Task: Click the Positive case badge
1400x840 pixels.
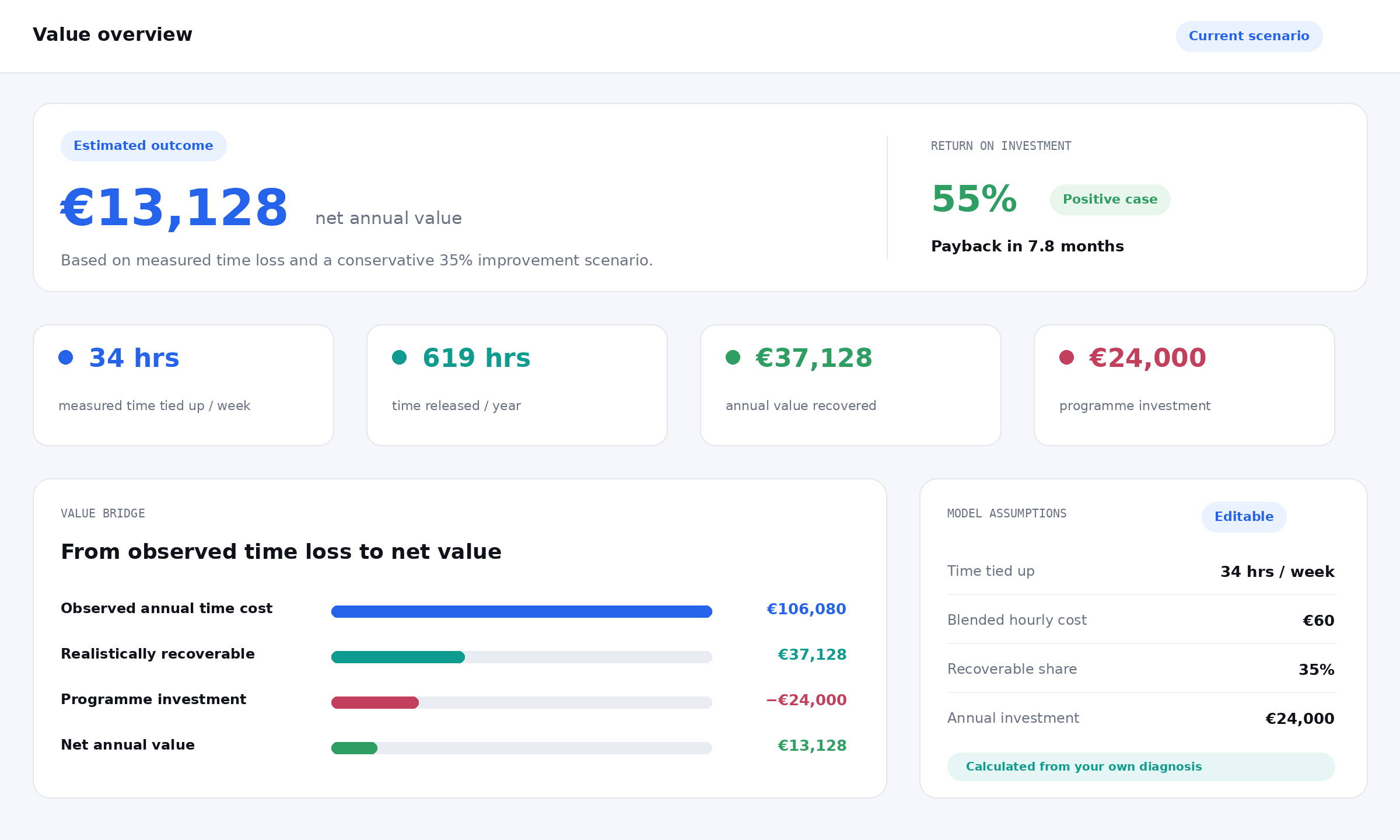Action: click(x=1110, y=199)
